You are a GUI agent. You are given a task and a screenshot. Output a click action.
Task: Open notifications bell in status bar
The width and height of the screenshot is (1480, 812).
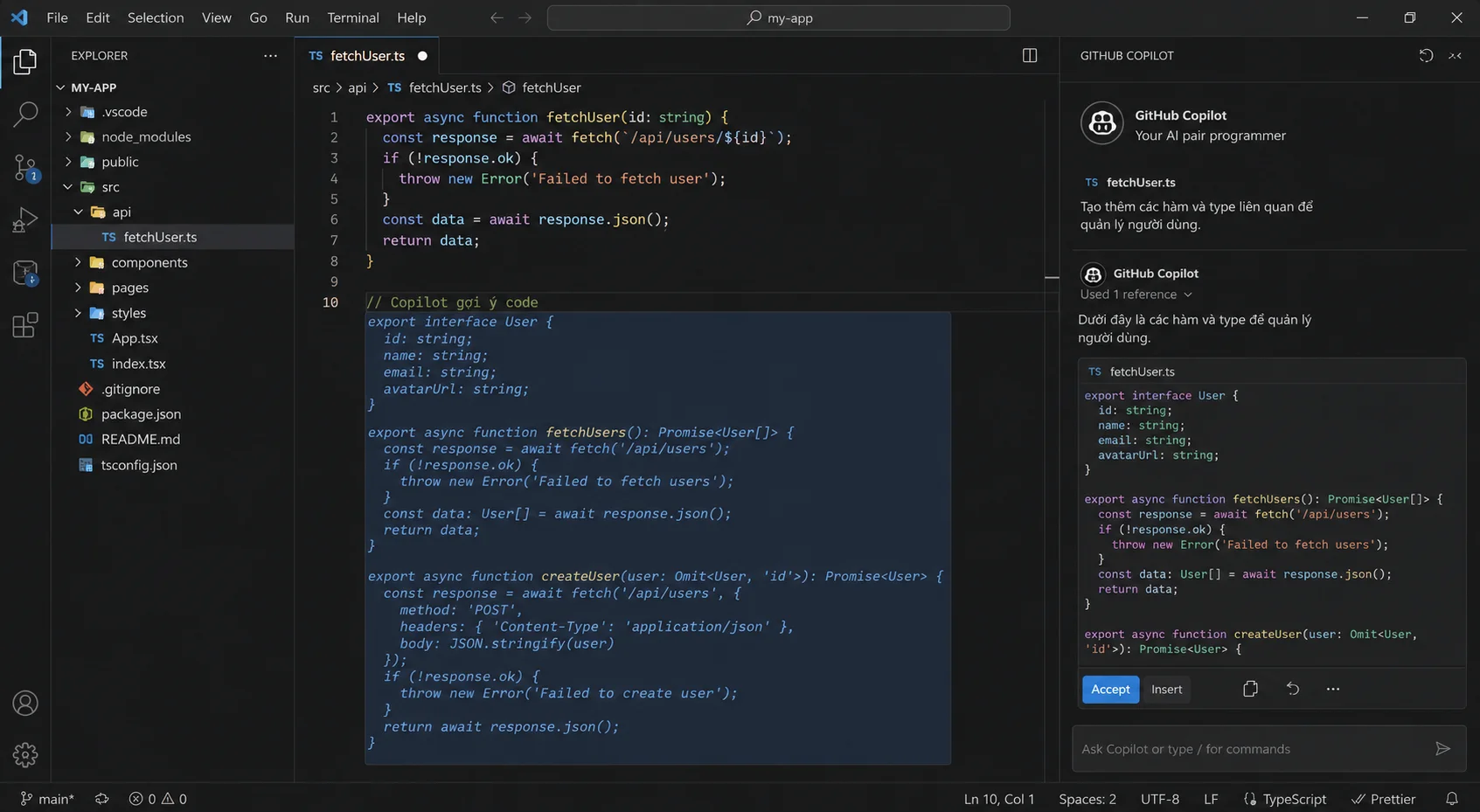pyautogui.click(x=1451, y=799)
